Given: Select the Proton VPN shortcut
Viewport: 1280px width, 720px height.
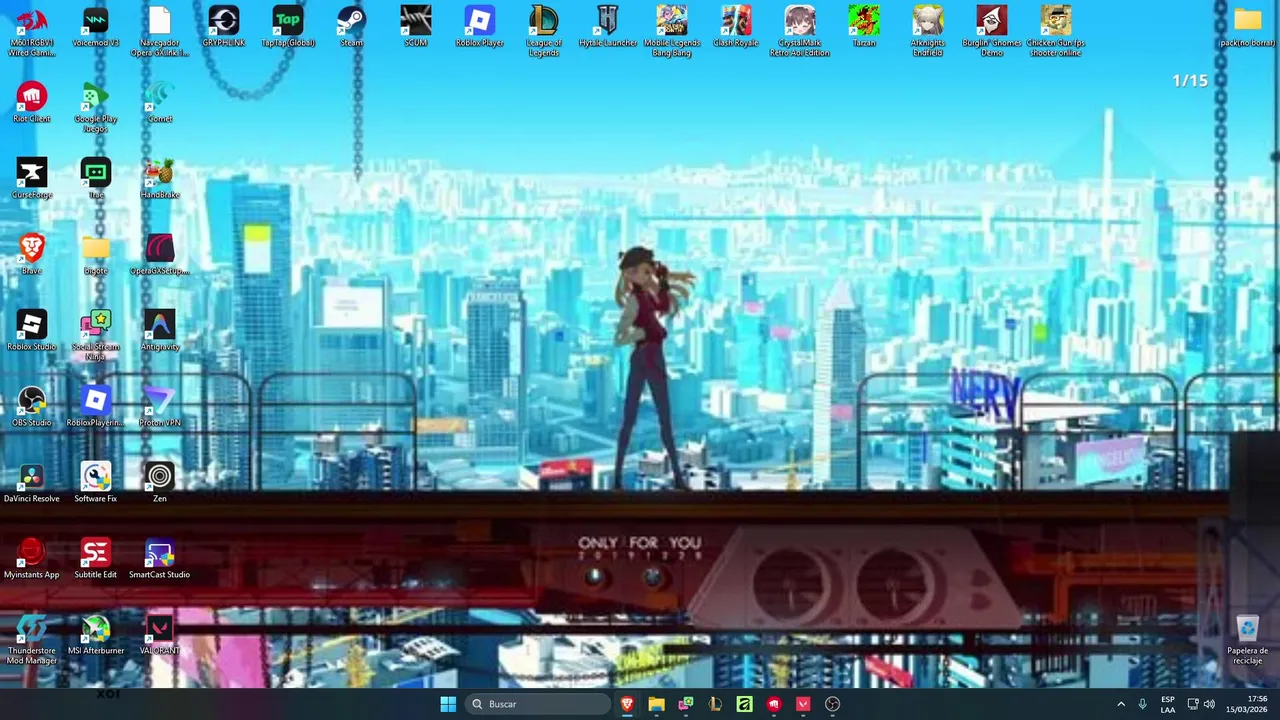Looking at the screenshot, I should click(x=160, y=408).
